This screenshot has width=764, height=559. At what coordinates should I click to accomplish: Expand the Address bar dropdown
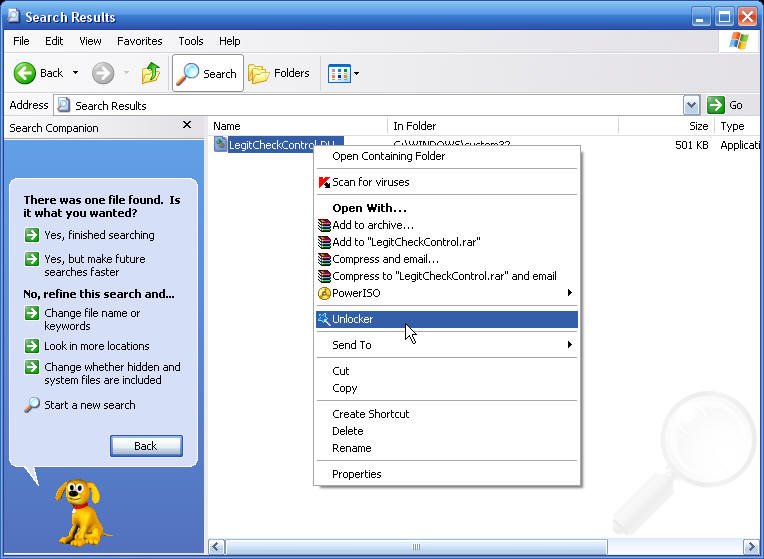click(x=691, y=105)
